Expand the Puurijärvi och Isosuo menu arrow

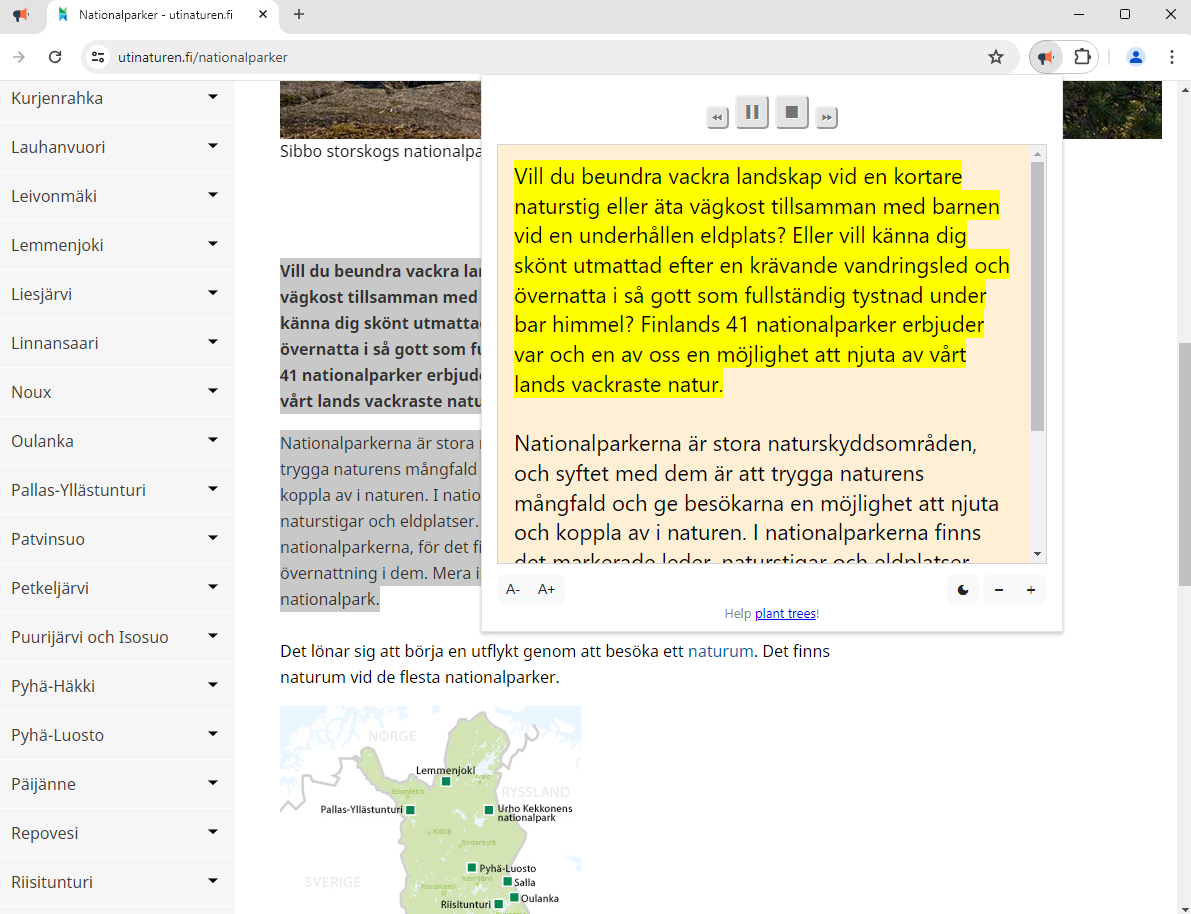pyautogui.click(x=213, y=636)
